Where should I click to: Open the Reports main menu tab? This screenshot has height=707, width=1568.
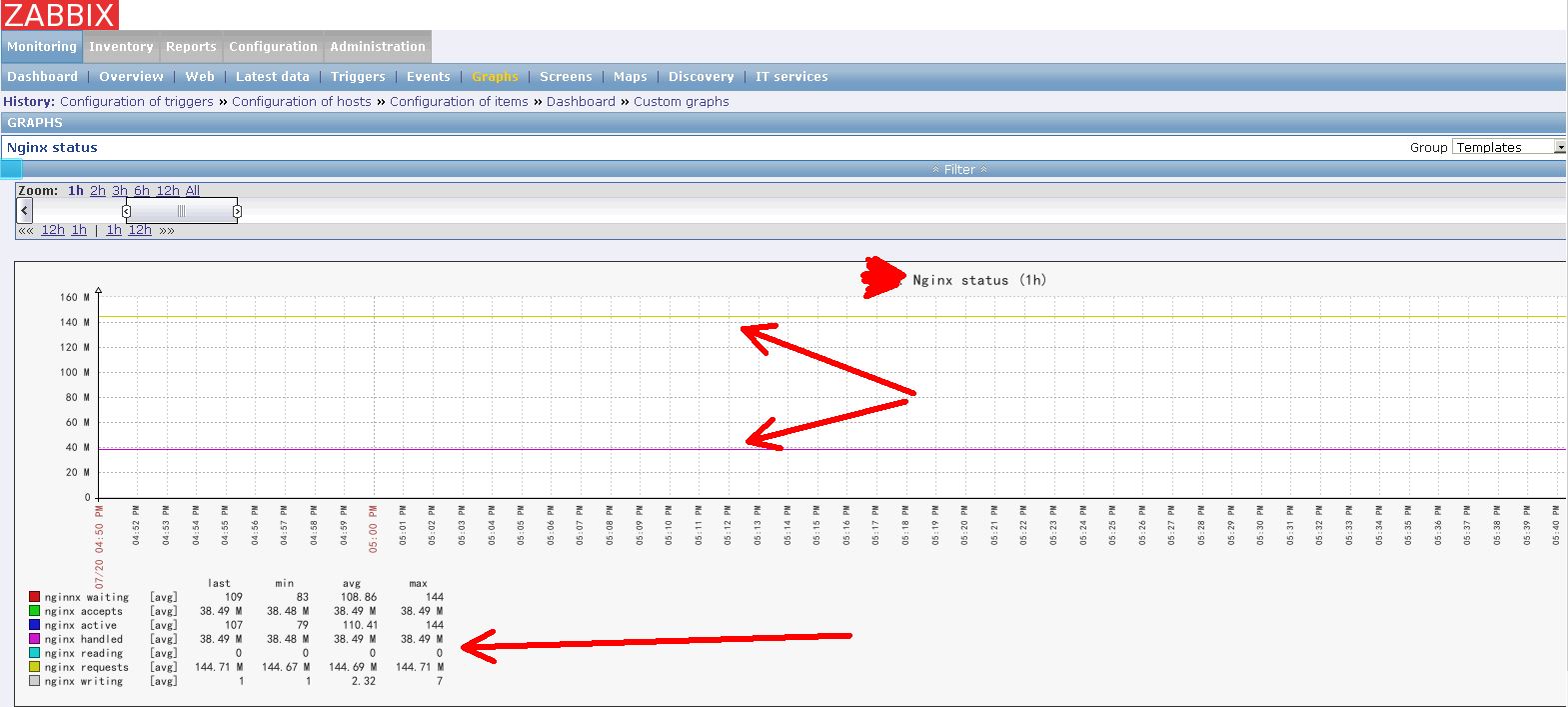click(191, 46)
